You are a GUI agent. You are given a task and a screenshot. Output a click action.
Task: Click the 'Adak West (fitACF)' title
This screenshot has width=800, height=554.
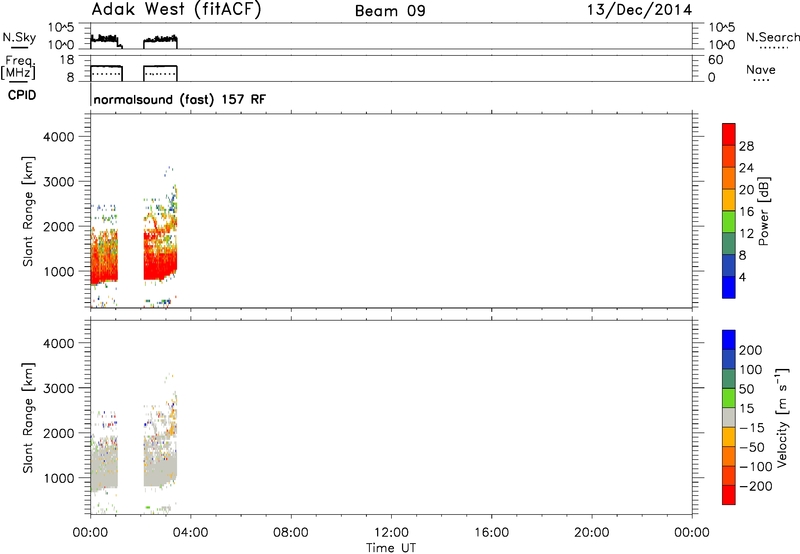point(176,9)
